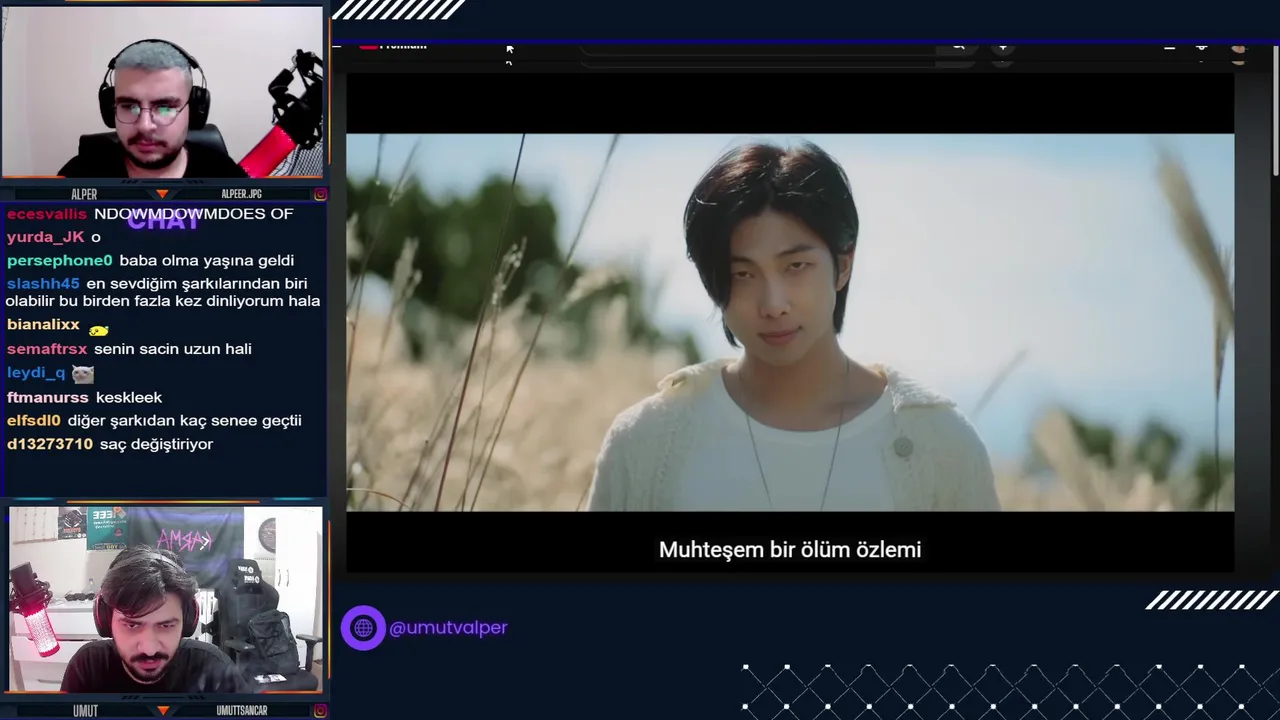
Task: Click the top webcam feed of Alper
Action: click(x=162, y=92)
